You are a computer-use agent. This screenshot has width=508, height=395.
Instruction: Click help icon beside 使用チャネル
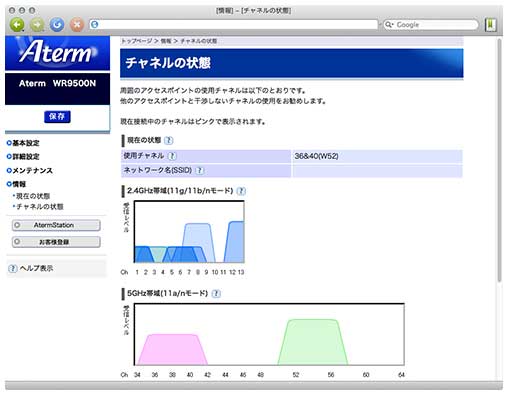(172, 156)
